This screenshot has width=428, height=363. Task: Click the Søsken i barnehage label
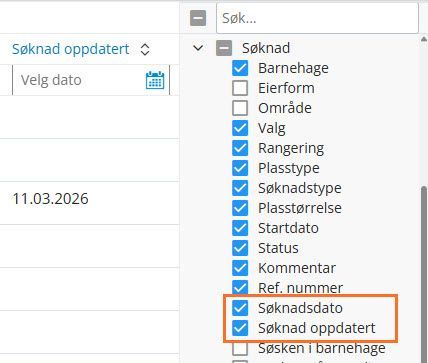click(x=322, y=349)
